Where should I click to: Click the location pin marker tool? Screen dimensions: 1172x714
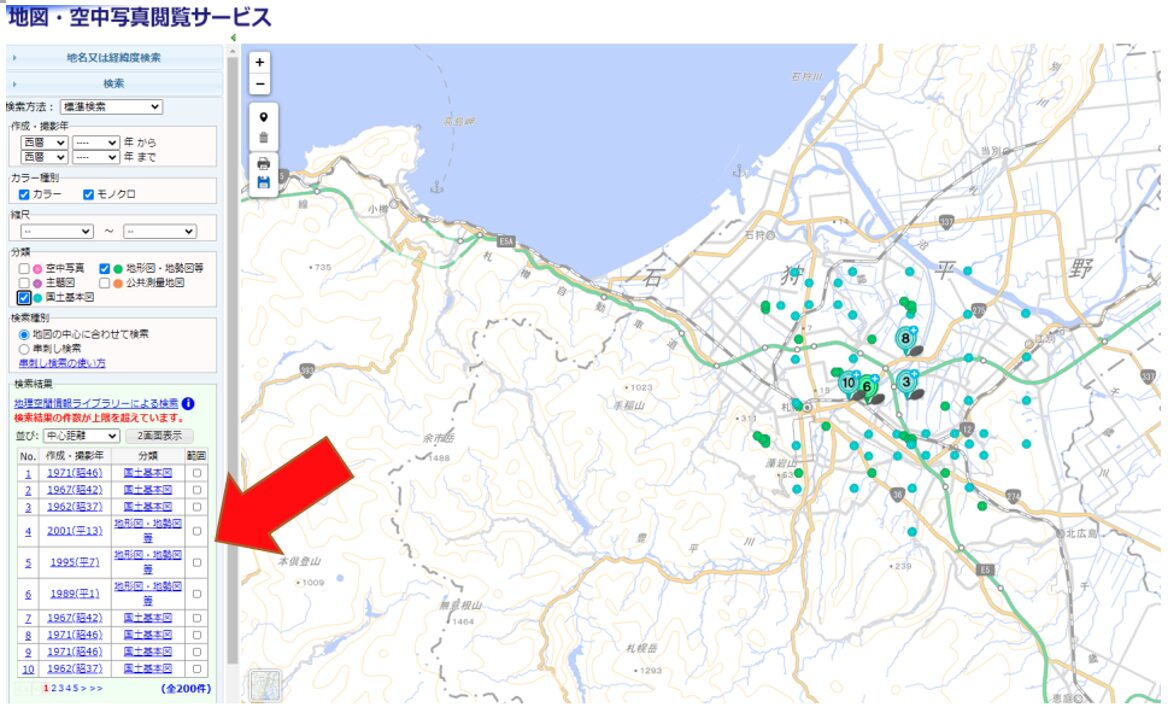click(x=263, y=117)
